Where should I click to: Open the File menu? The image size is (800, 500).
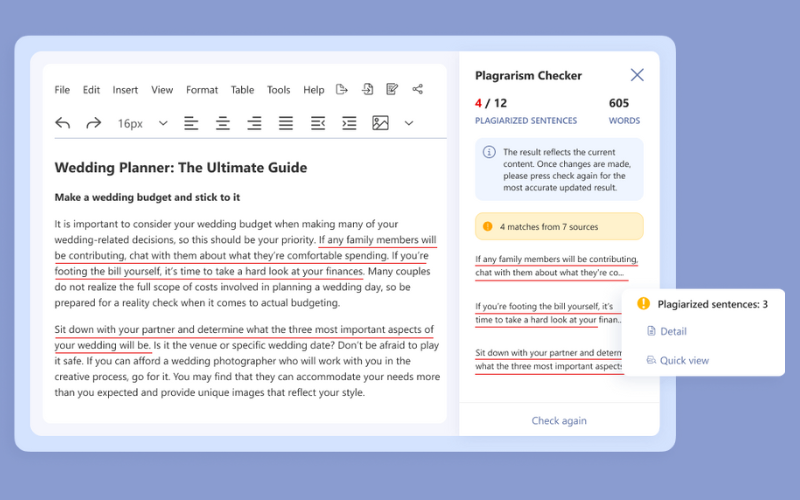point(62,90)
